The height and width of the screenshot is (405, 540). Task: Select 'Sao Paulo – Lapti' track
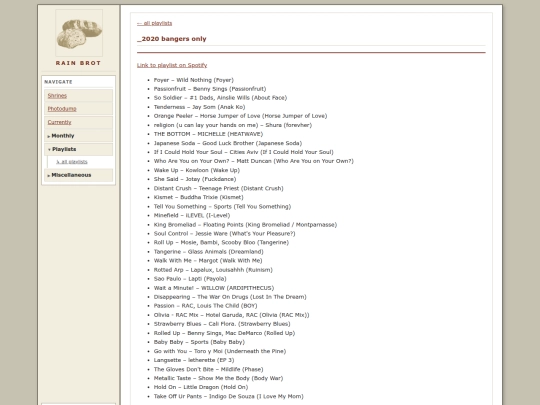click(190, 279)
